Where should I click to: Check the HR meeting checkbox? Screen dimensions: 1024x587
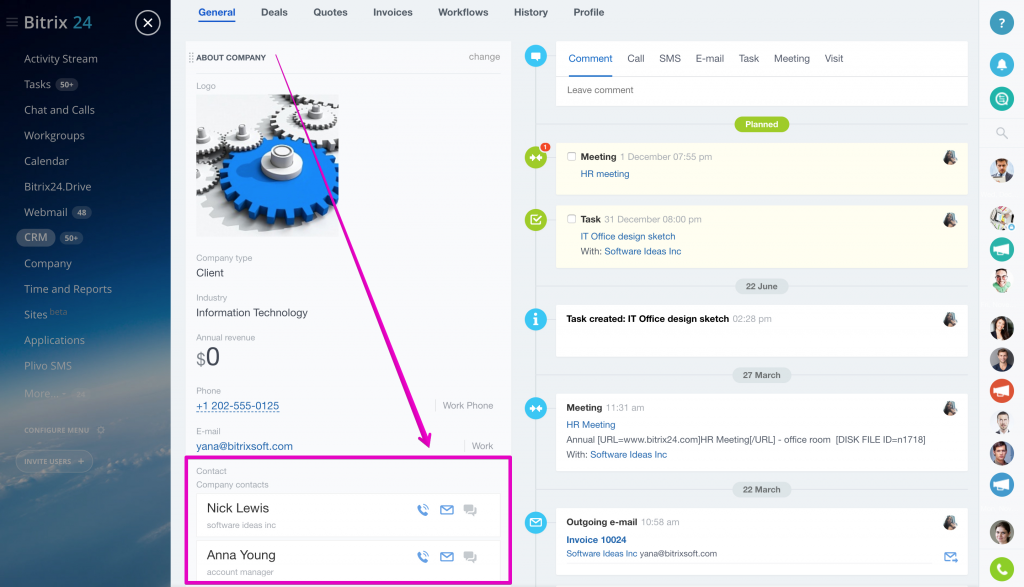pos(571,157)
